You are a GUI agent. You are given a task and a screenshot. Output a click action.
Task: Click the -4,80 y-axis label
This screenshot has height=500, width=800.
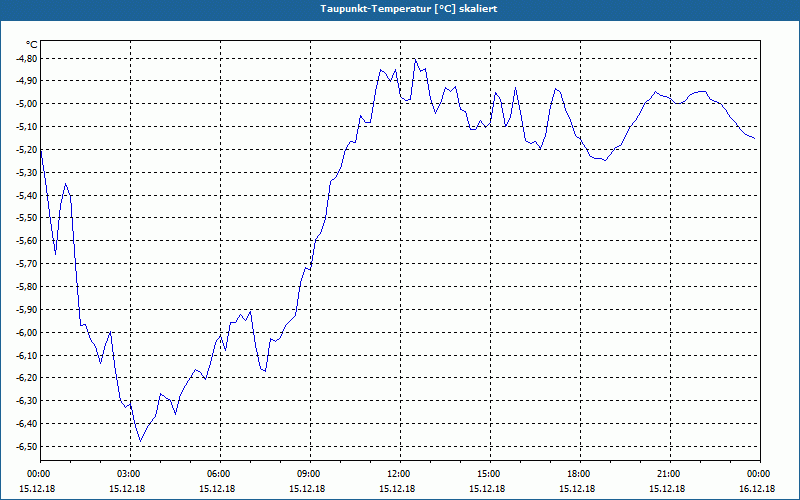tap(27, 59)
